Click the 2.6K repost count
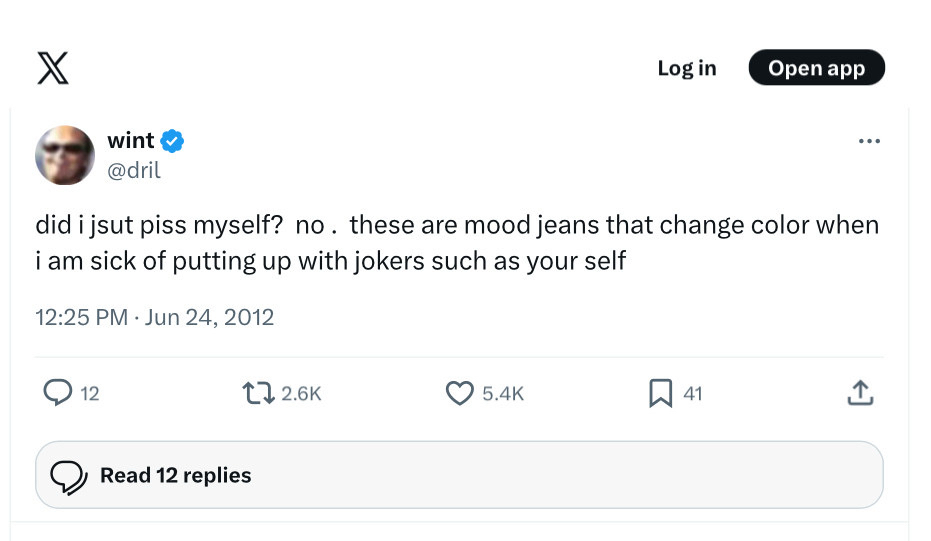Image resolution: width=931 pixels, height=541 pixels. pyautogui.click(x=301, y=394)
